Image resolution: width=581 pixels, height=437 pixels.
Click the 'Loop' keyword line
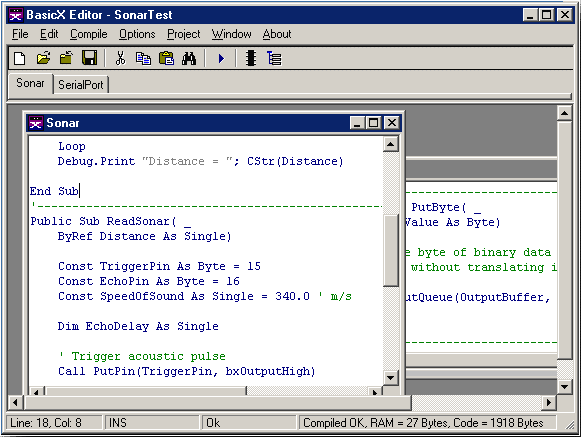pos(72,146)
